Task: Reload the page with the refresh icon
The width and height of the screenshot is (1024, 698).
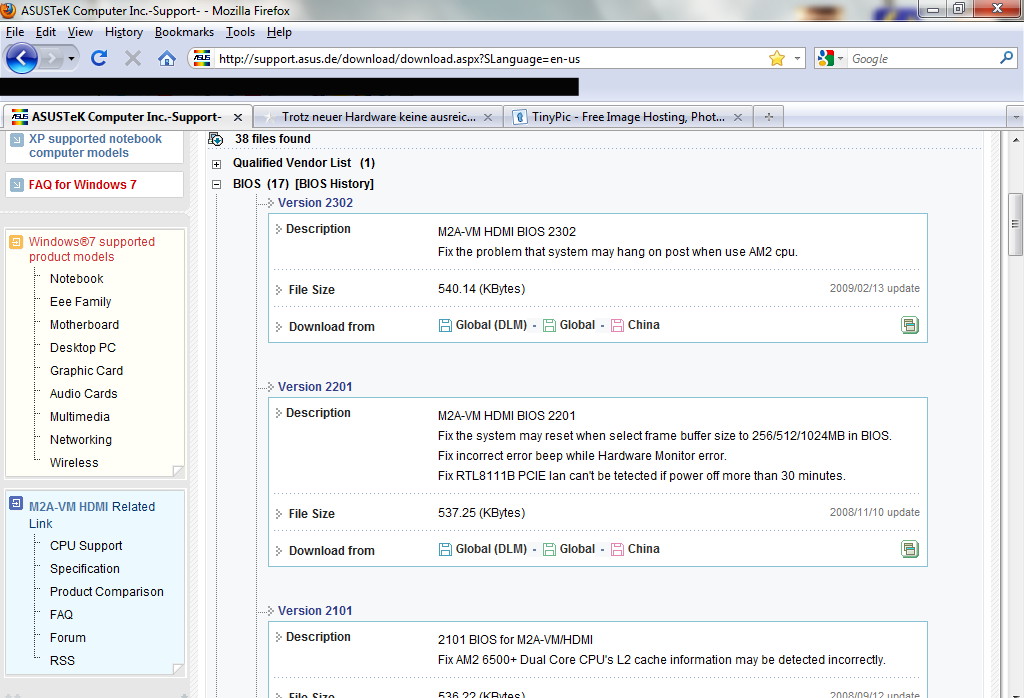Action: (x=99, y=59)
